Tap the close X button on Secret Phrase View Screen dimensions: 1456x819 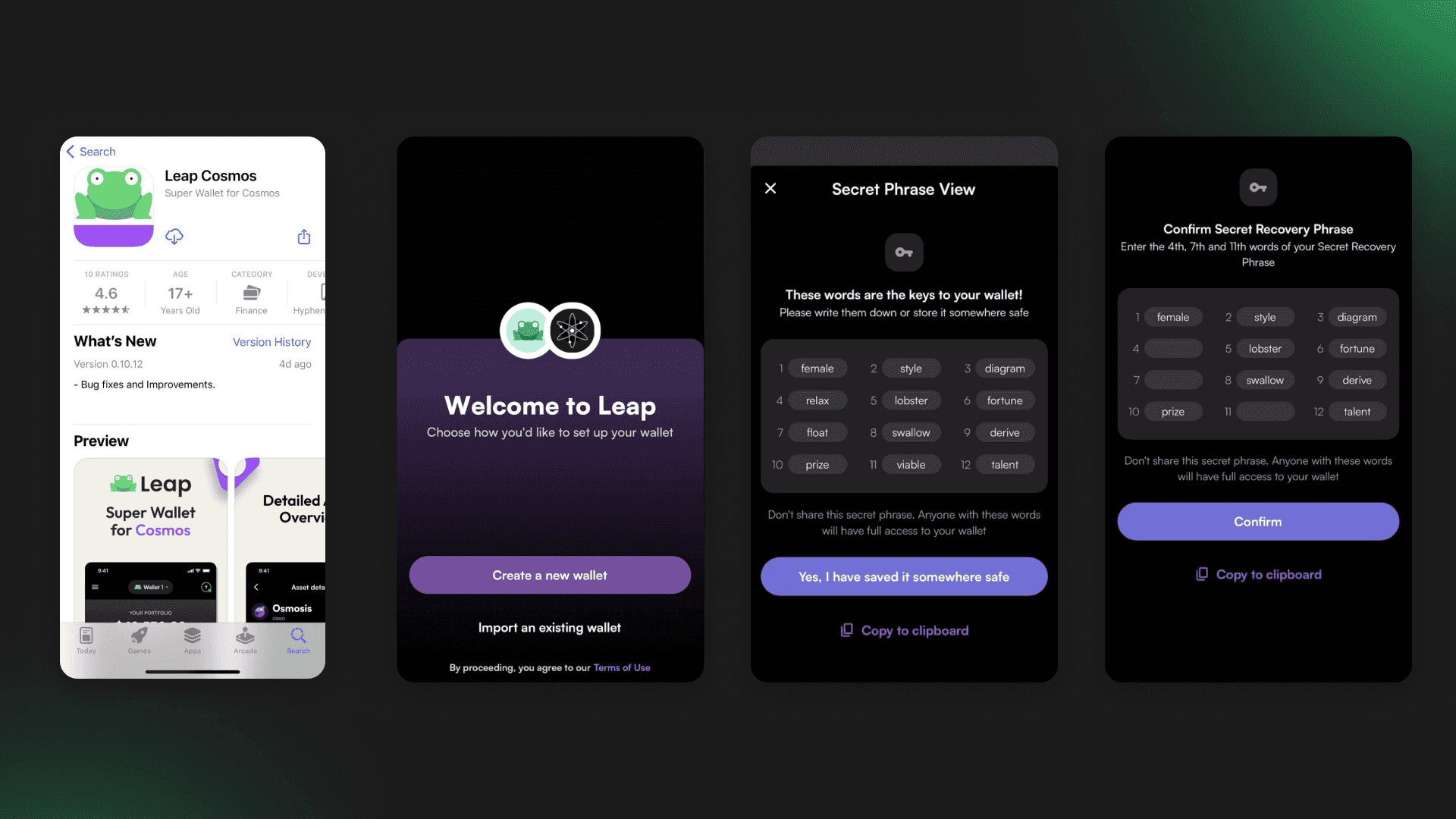tap(770, 188)
